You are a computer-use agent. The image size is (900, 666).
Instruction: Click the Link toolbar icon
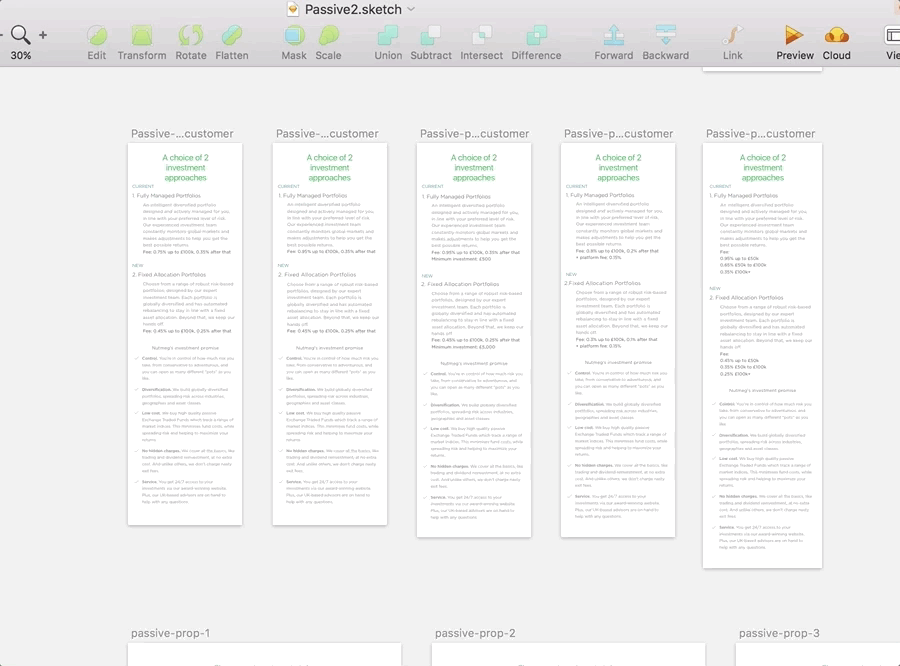pos(733,36)
